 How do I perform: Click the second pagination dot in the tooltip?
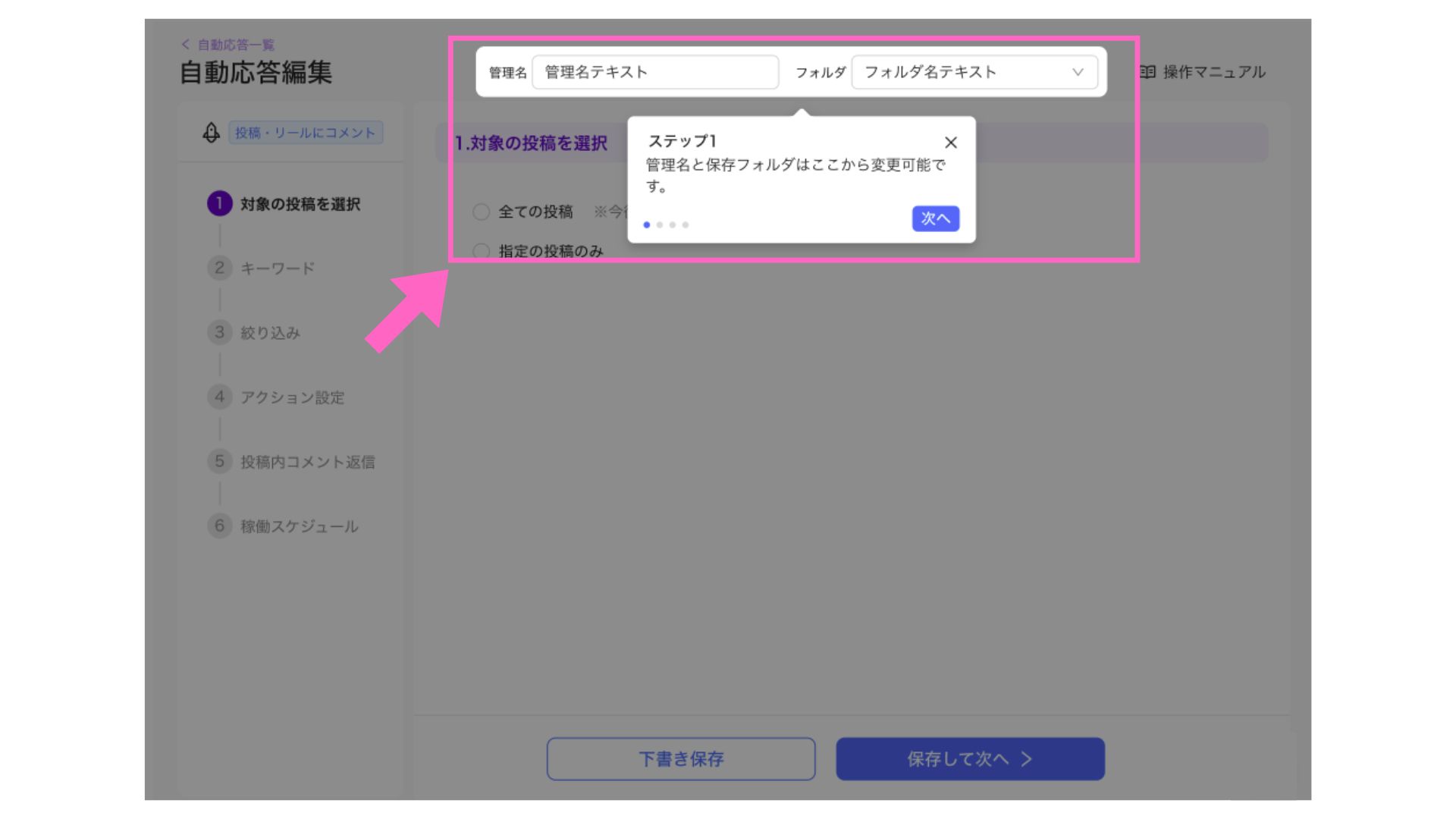tap(660, 224)
